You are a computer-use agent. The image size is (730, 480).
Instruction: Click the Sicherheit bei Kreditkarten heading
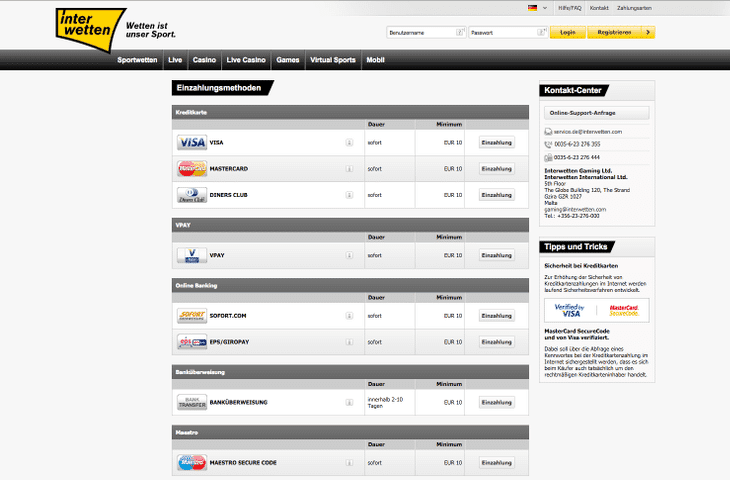581,266
